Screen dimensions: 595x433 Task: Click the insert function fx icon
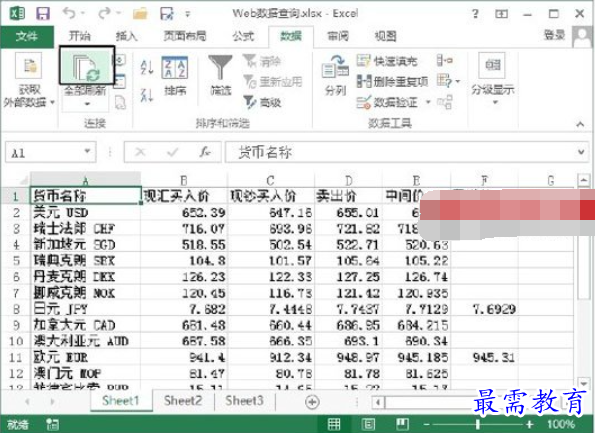(x=205, y=152)
